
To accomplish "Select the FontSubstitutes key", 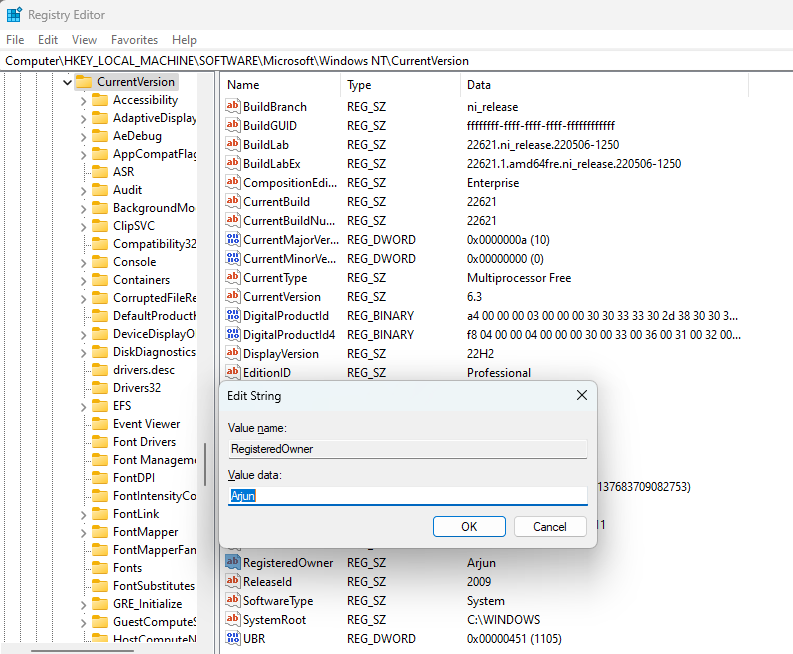I will pyautogui.click(x=154, y=586).
